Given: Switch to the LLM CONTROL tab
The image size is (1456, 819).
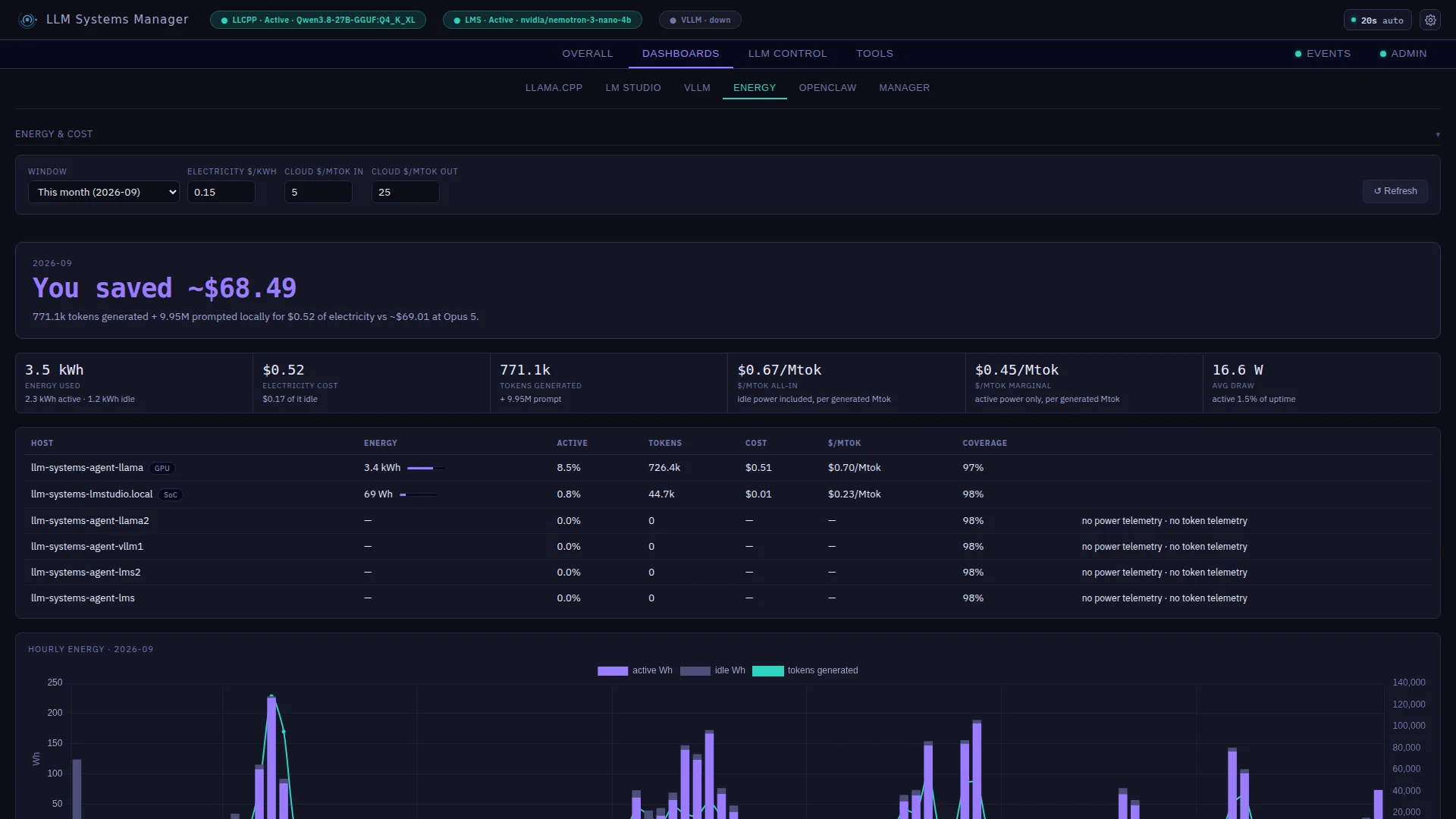Looking at the screenshot, I should [x=787, y=54].
